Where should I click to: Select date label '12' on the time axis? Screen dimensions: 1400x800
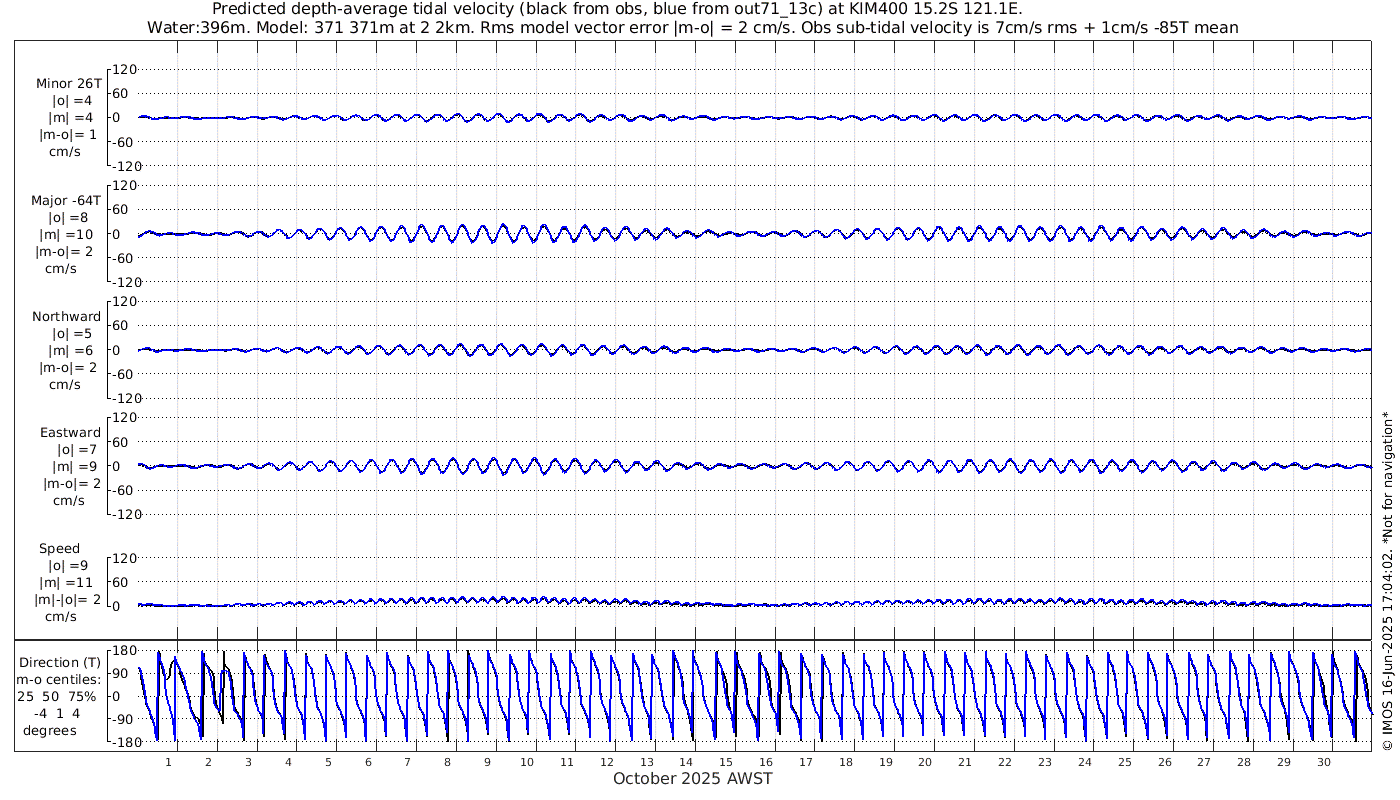click(607, 762)
